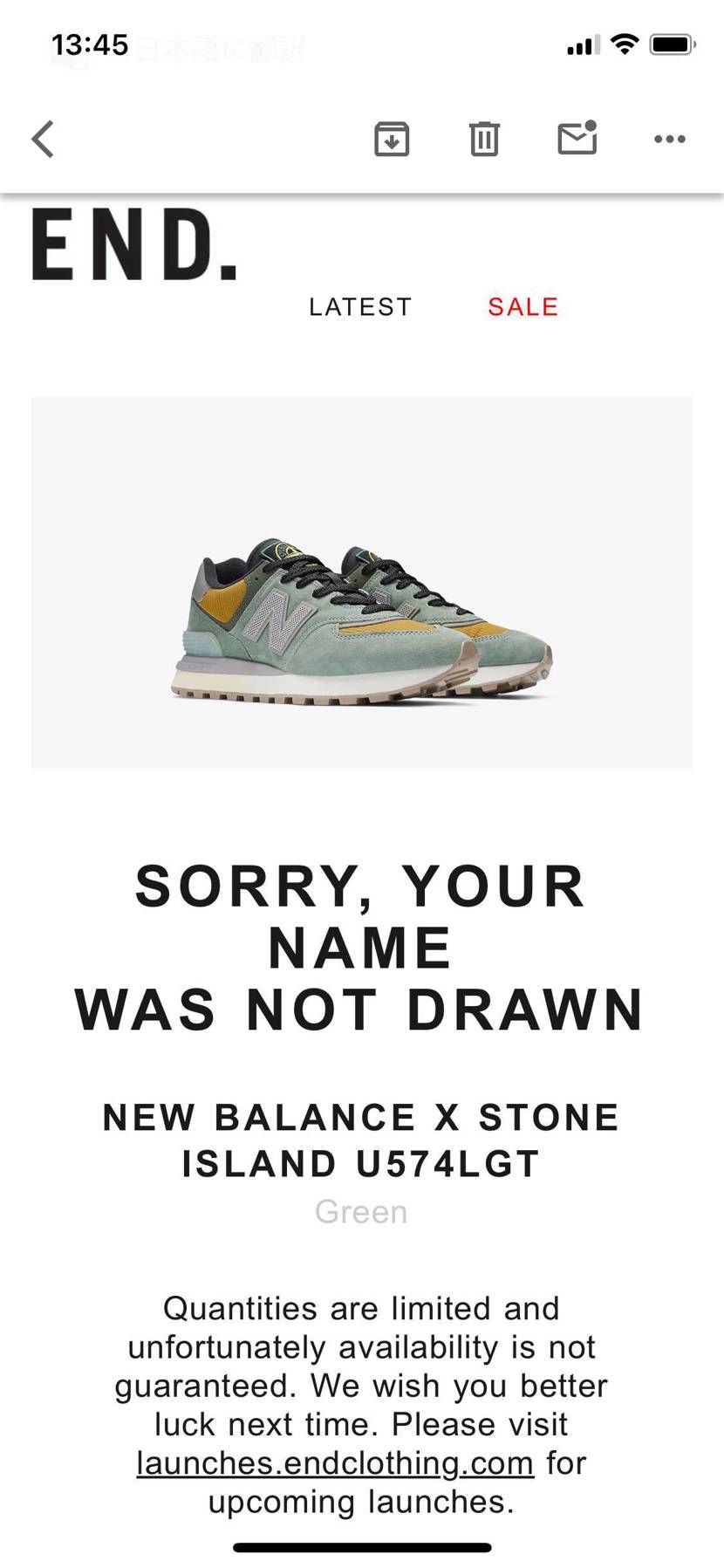Tap the Green colorway label
The height and width of the screenshot is (1568, 724).
(x=361, y=1212)
